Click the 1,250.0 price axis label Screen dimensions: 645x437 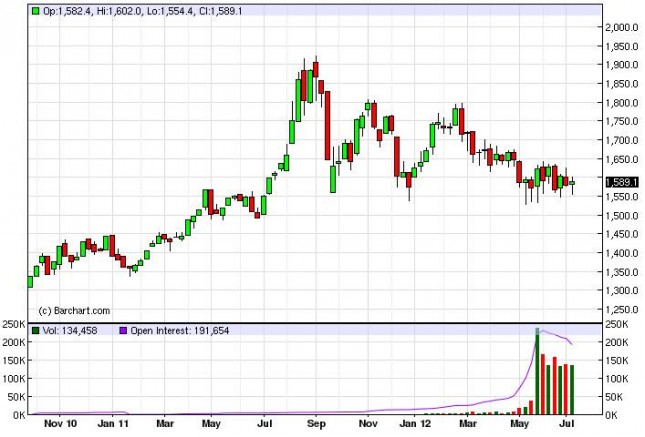(x=622, y=309)
